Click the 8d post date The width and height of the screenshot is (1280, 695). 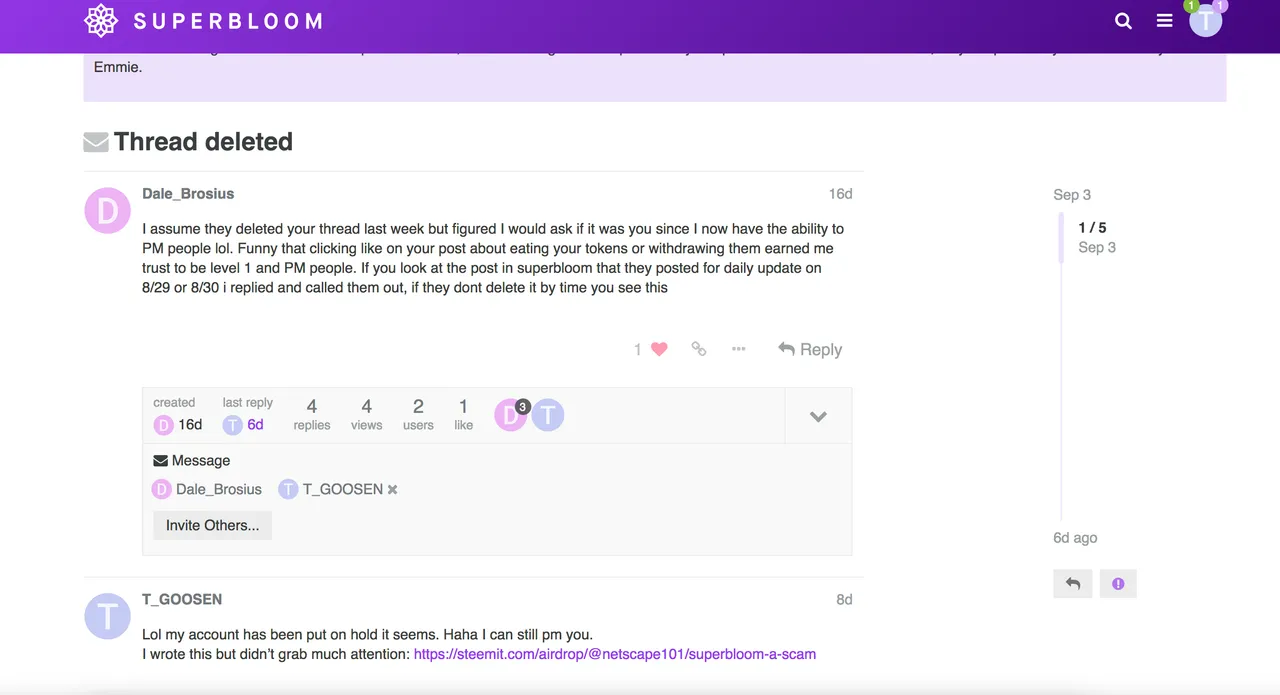click(x=844, y=600)
